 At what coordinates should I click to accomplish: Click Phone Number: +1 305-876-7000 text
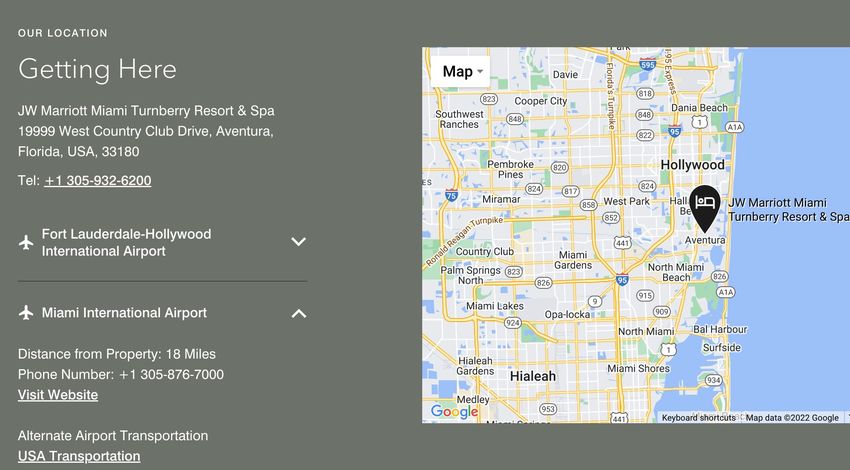(x=121, y=375)
